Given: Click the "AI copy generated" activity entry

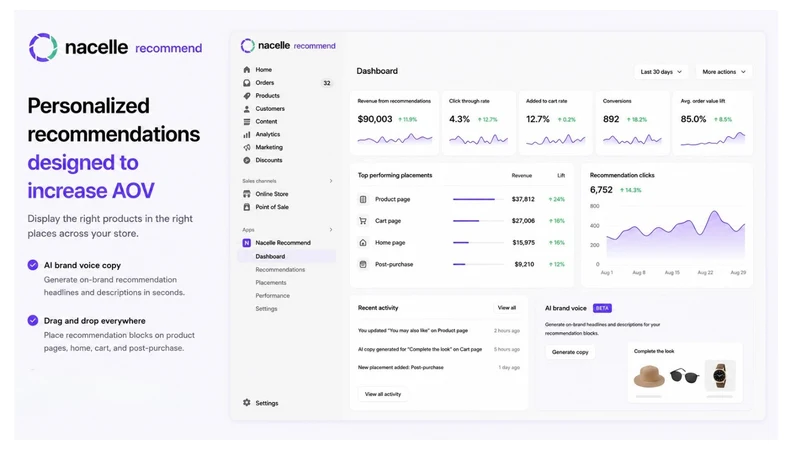Looking at the screenshot, I should point(420,349).
